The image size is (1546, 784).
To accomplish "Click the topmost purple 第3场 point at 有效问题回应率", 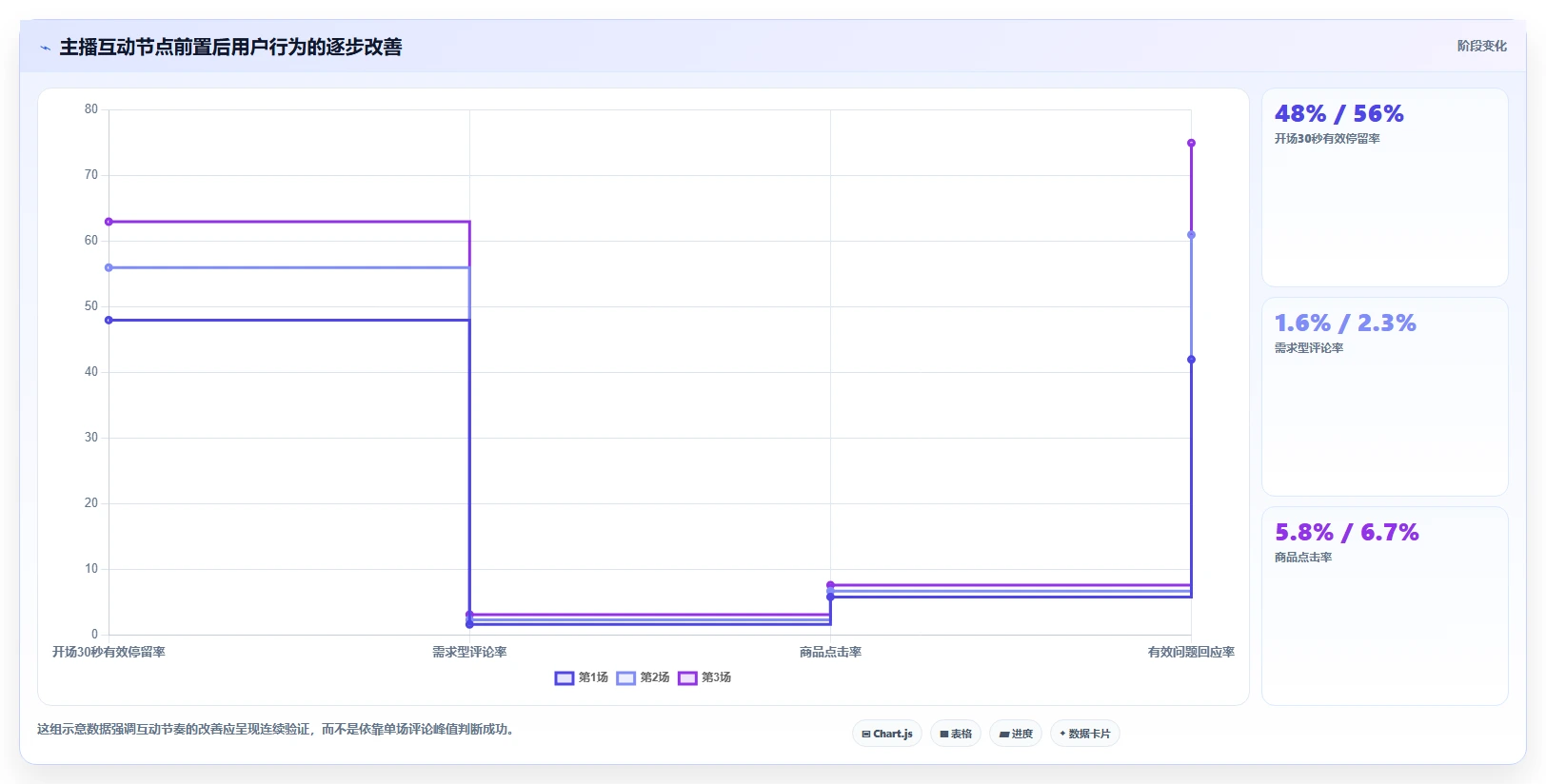I will coord(1191,143).
